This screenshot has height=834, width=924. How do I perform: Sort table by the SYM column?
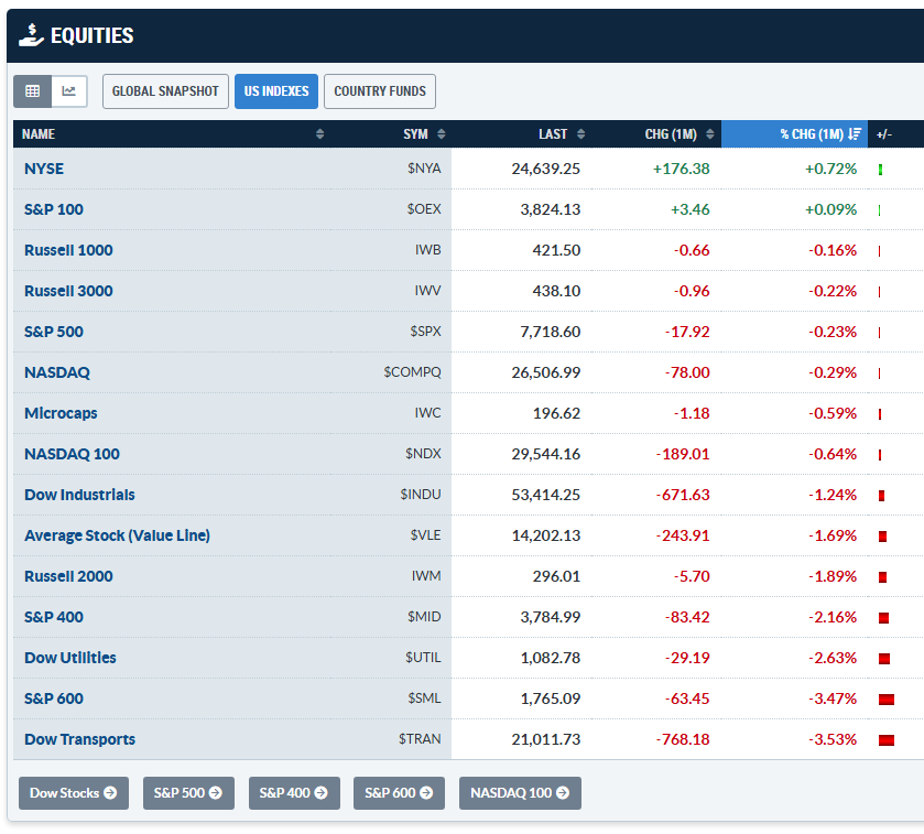click(x=392, y=134)
